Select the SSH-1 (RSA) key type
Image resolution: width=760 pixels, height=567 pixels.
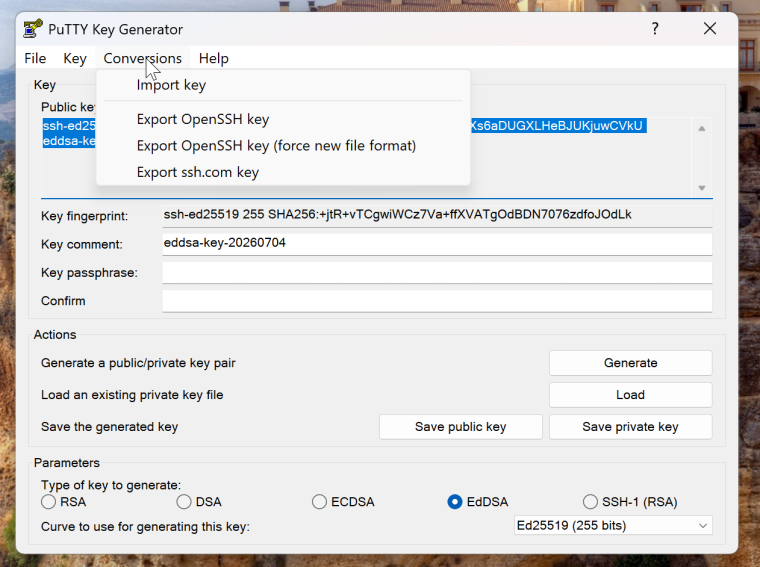click(x=630, y=502)
